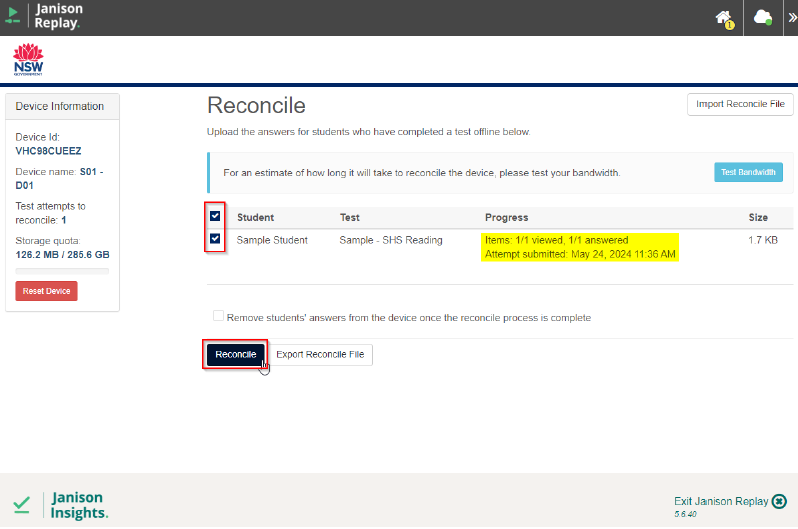Screen dimensions: 798x529
Task: Click the 'Sample - SHS Reading' test cell
Action: [x=391, y=240]
